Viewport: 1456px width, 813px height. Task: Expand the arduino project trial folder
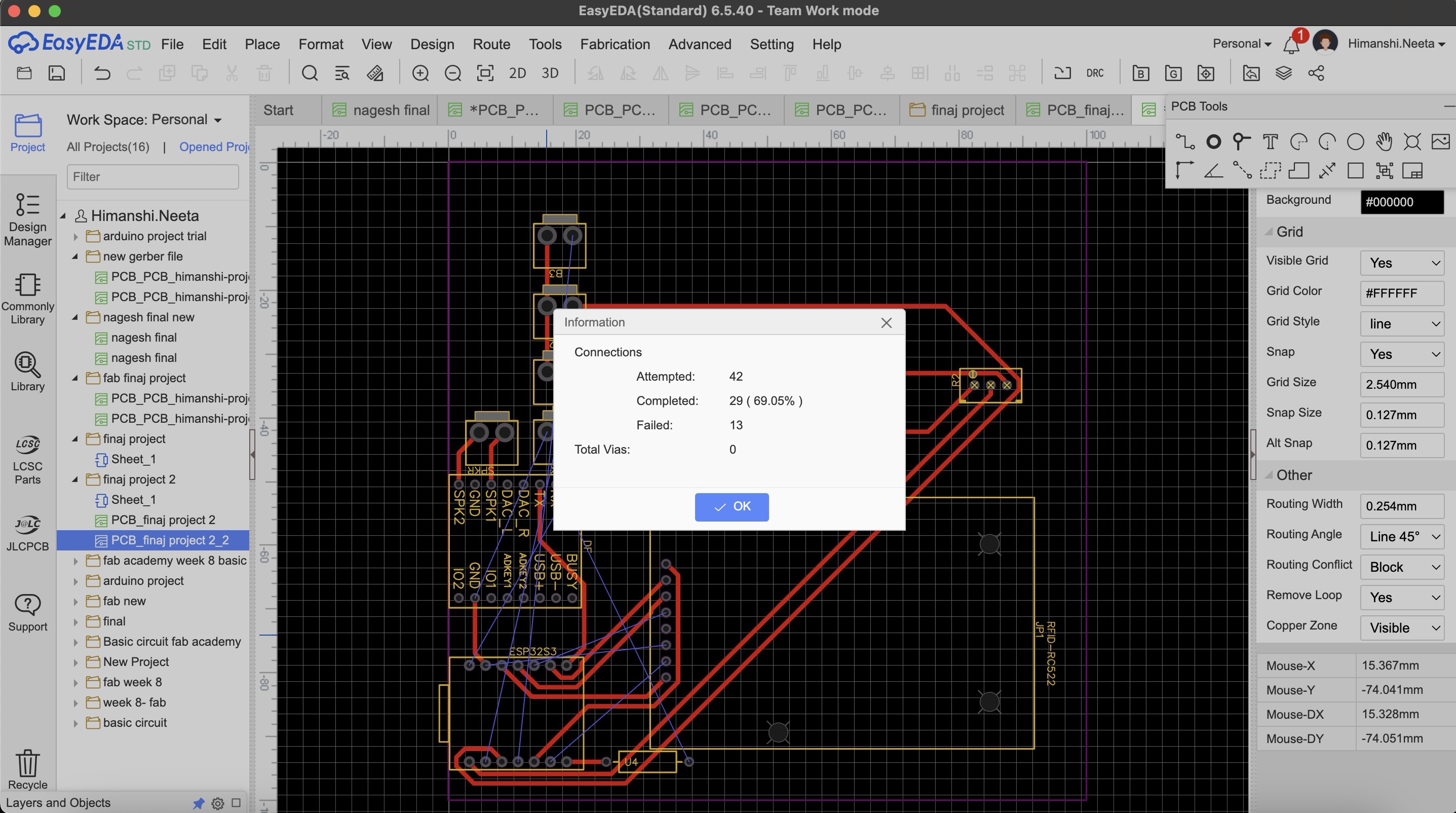coord(76,236)
